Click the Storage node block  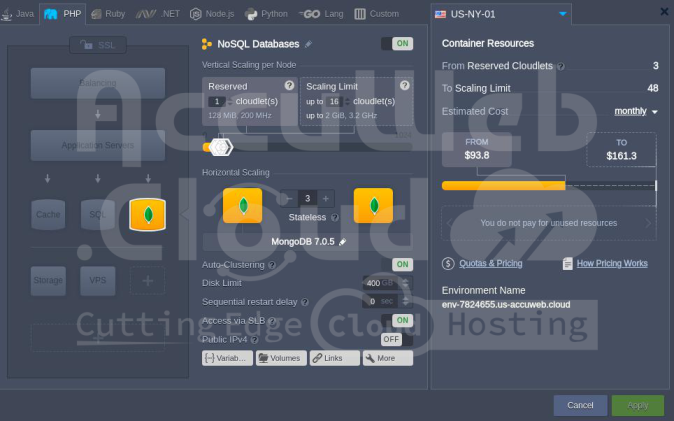48,280
